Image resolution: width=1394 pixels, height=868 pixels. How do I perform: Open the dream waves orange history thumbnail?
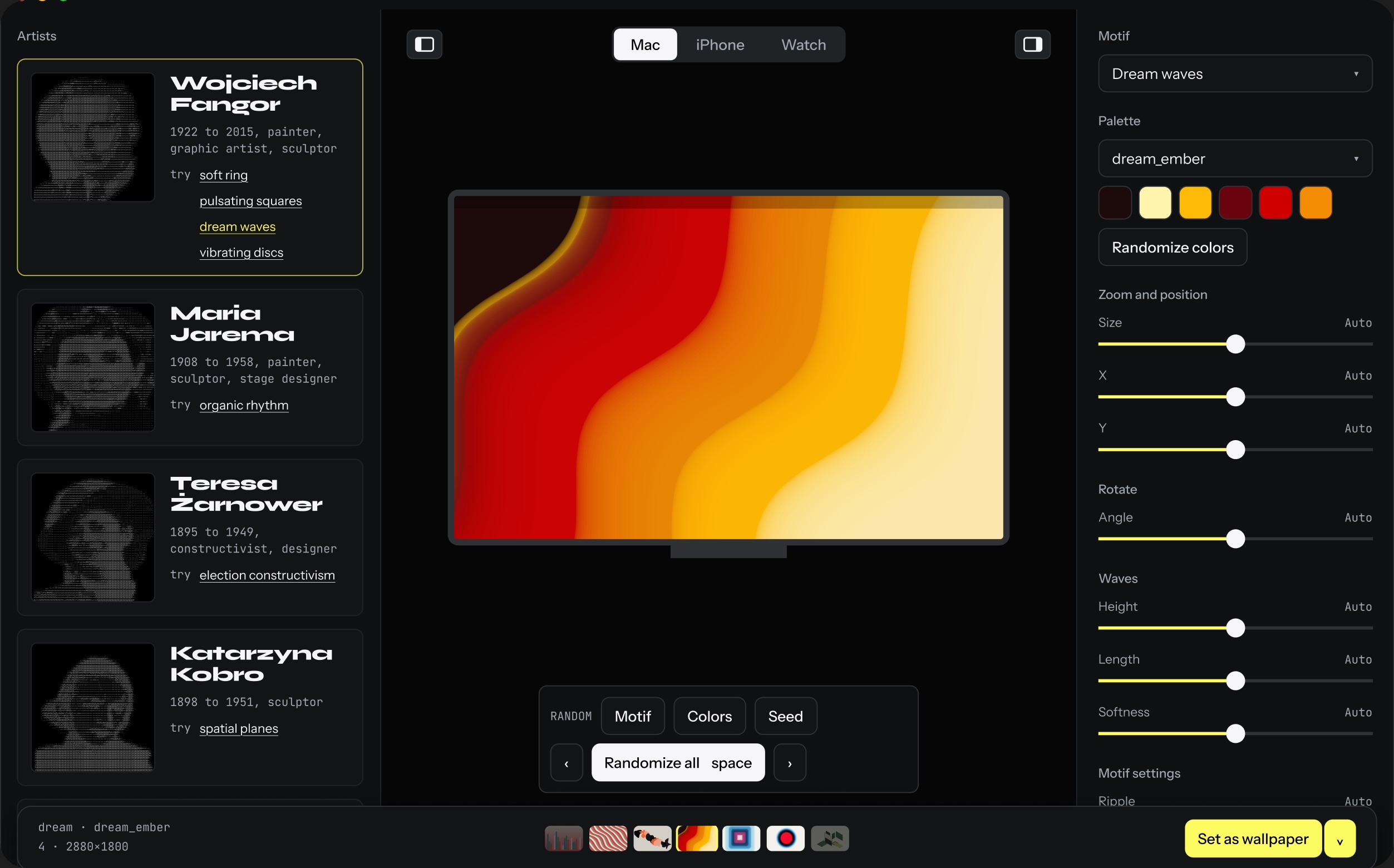[696, 838]
